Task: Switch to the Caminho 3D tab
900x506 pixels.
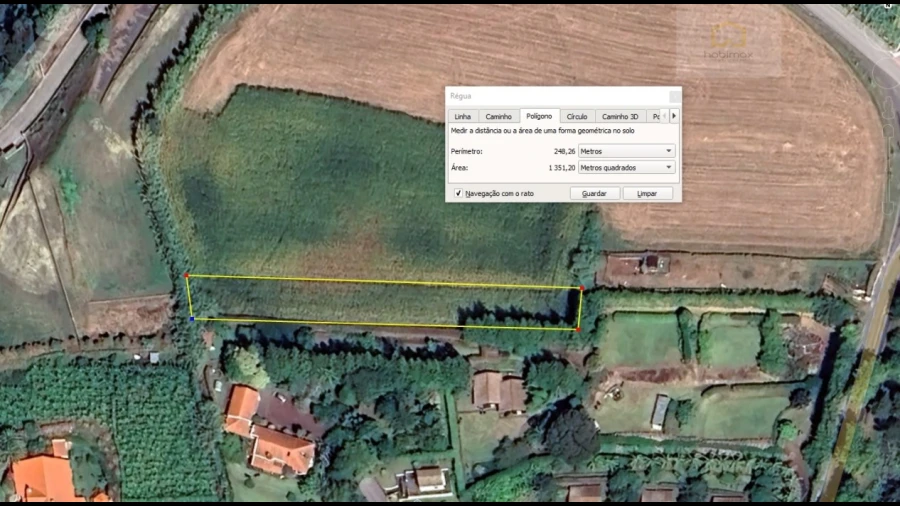Action: pos(620,117)
